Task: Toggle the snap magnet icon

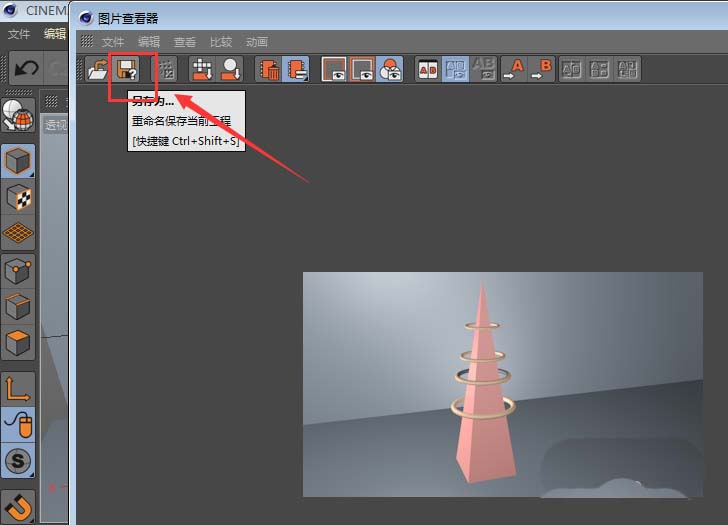Action: [18, 507]
